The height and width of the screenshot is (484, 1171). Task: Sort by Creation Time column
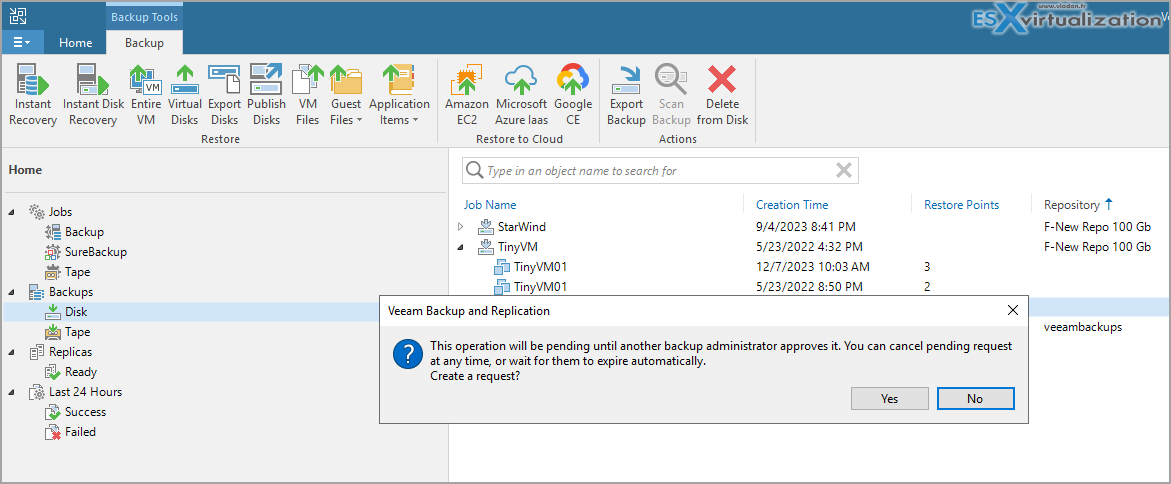click(x=792, y=205)
